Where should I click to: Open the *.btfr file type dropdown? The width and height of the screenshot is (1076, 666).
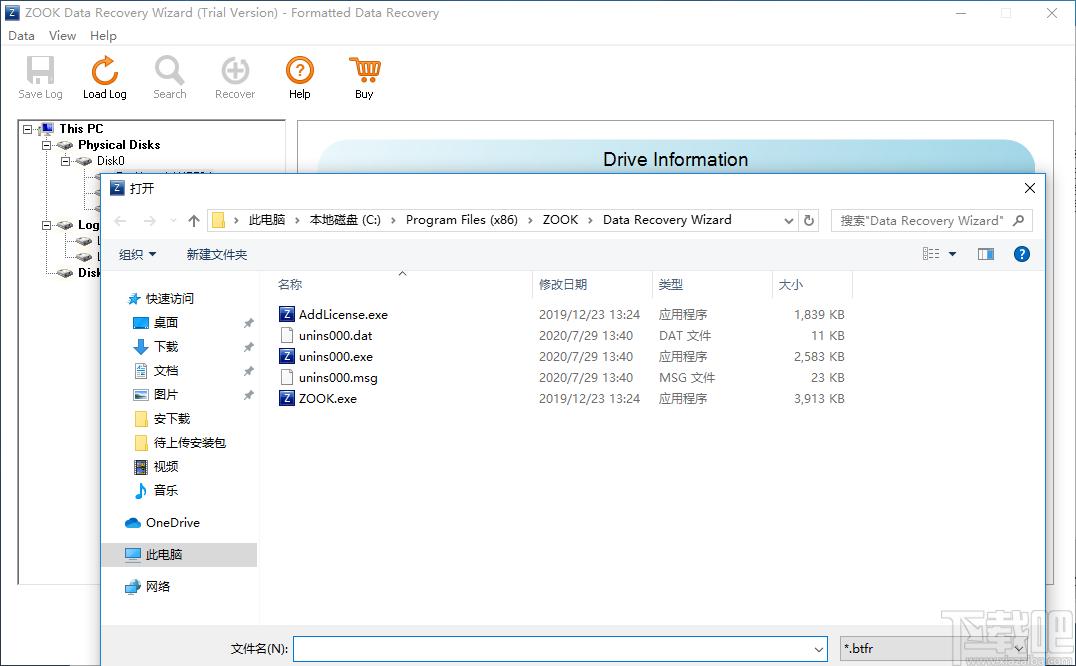click(935, 648)
